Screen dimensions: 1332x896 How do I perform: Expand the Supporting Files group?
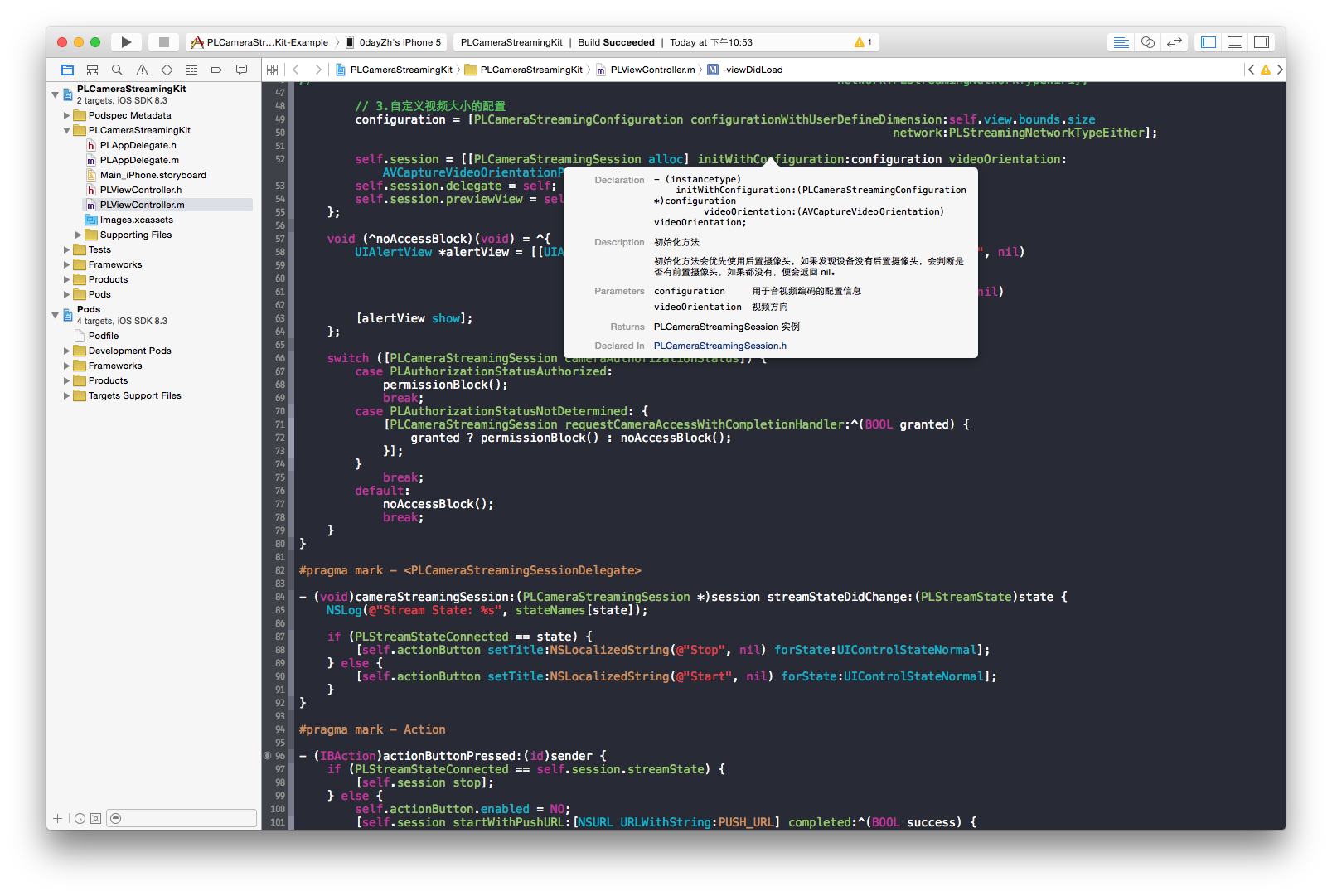pyautogui.click(x=79, y=235)
